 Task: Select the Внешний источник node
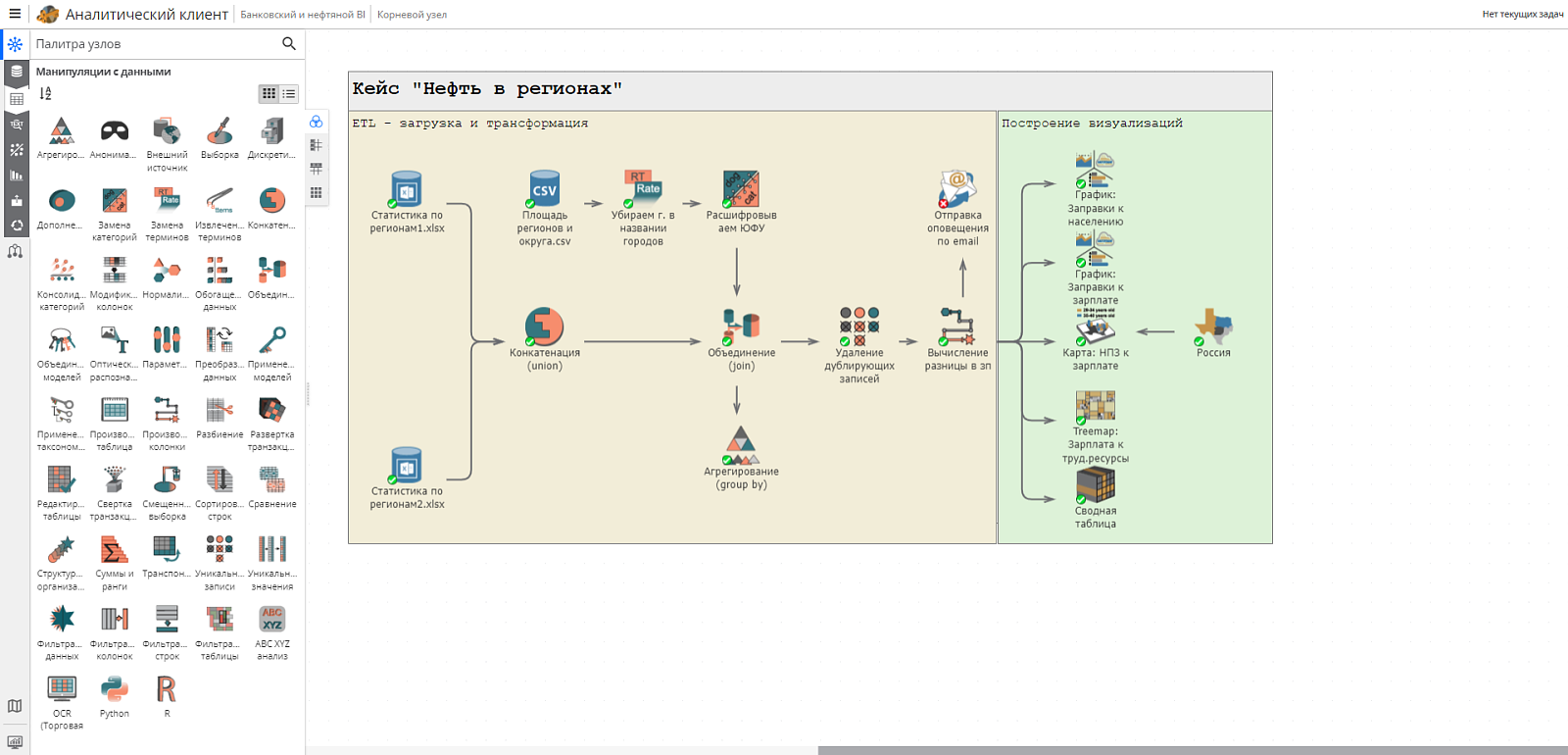point(167,131)
